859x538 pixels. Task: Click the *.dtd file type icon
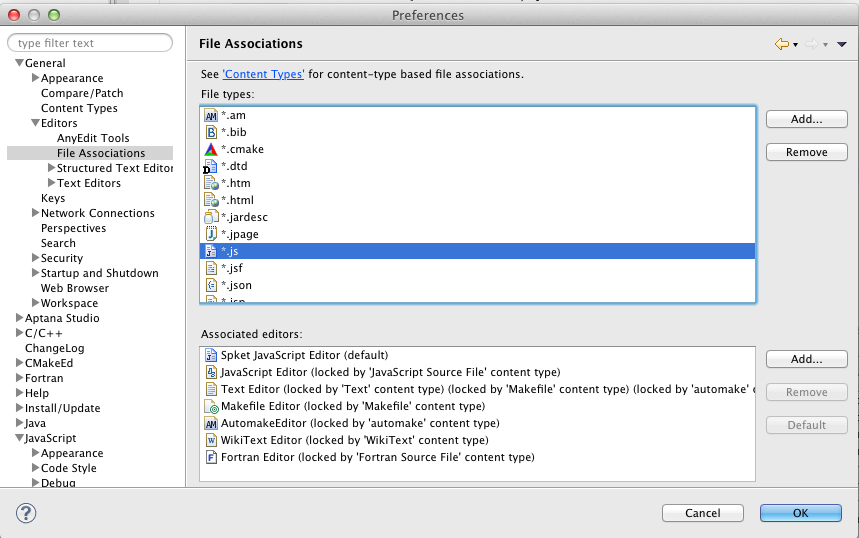[x=211, y=166]
